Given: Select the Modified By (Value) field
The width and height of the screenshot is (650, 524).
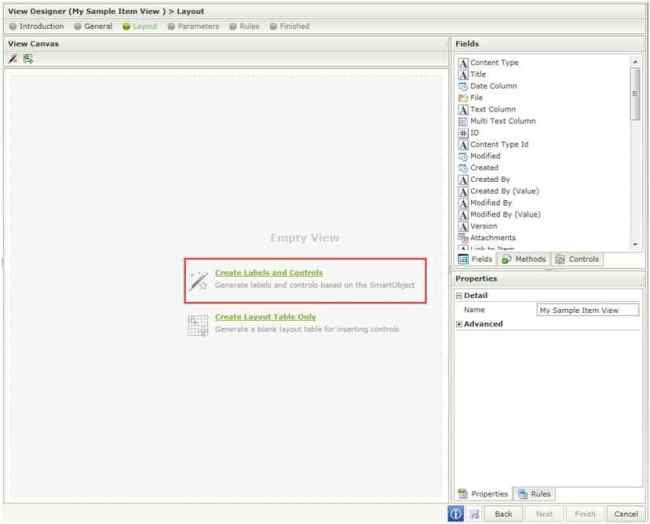Looking at the screenshot, I should [x=505, y=214].
